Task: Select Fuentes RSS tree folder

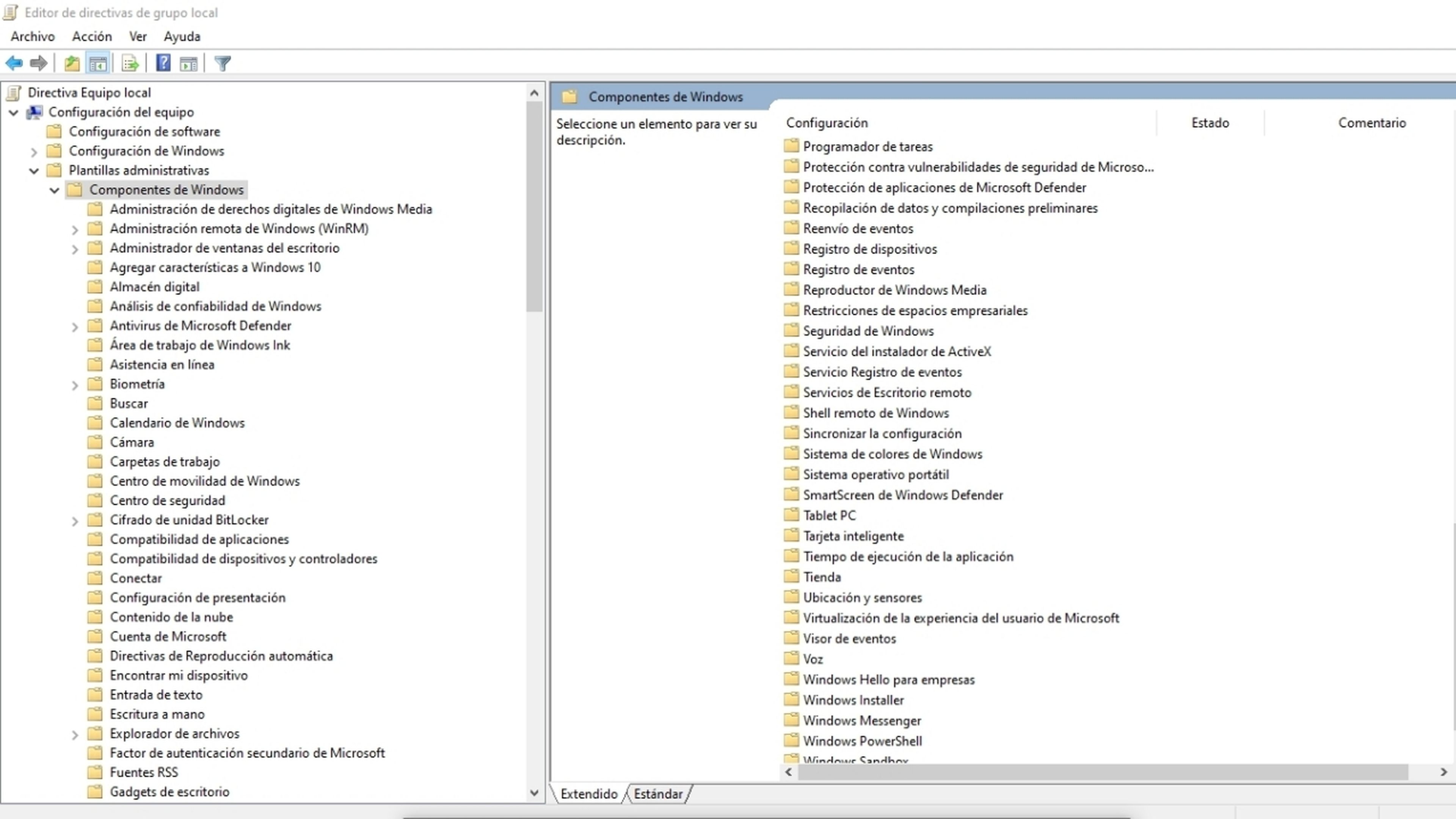Action: coord(144,772)
